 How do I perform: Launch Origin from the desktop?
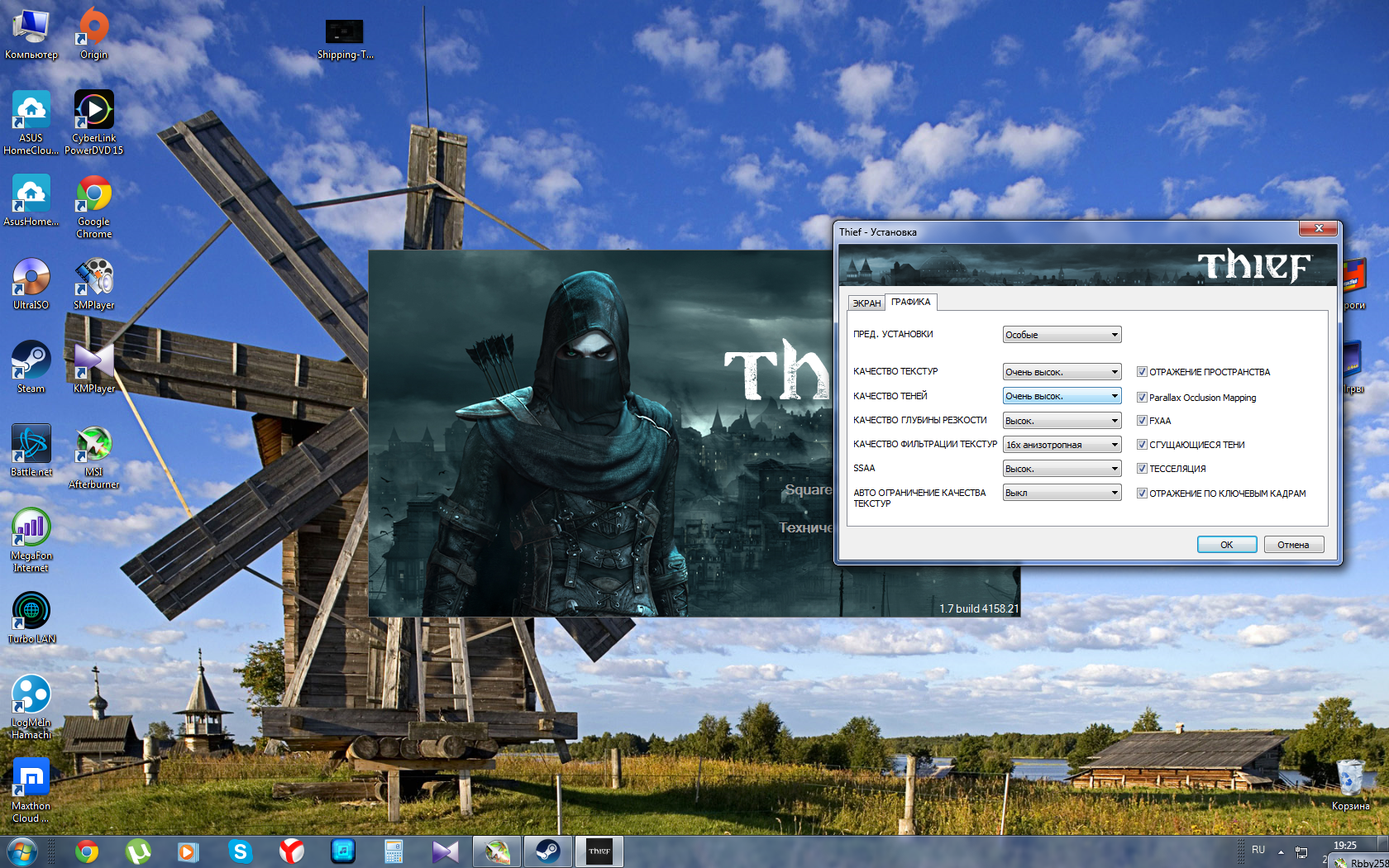point(93,34)
